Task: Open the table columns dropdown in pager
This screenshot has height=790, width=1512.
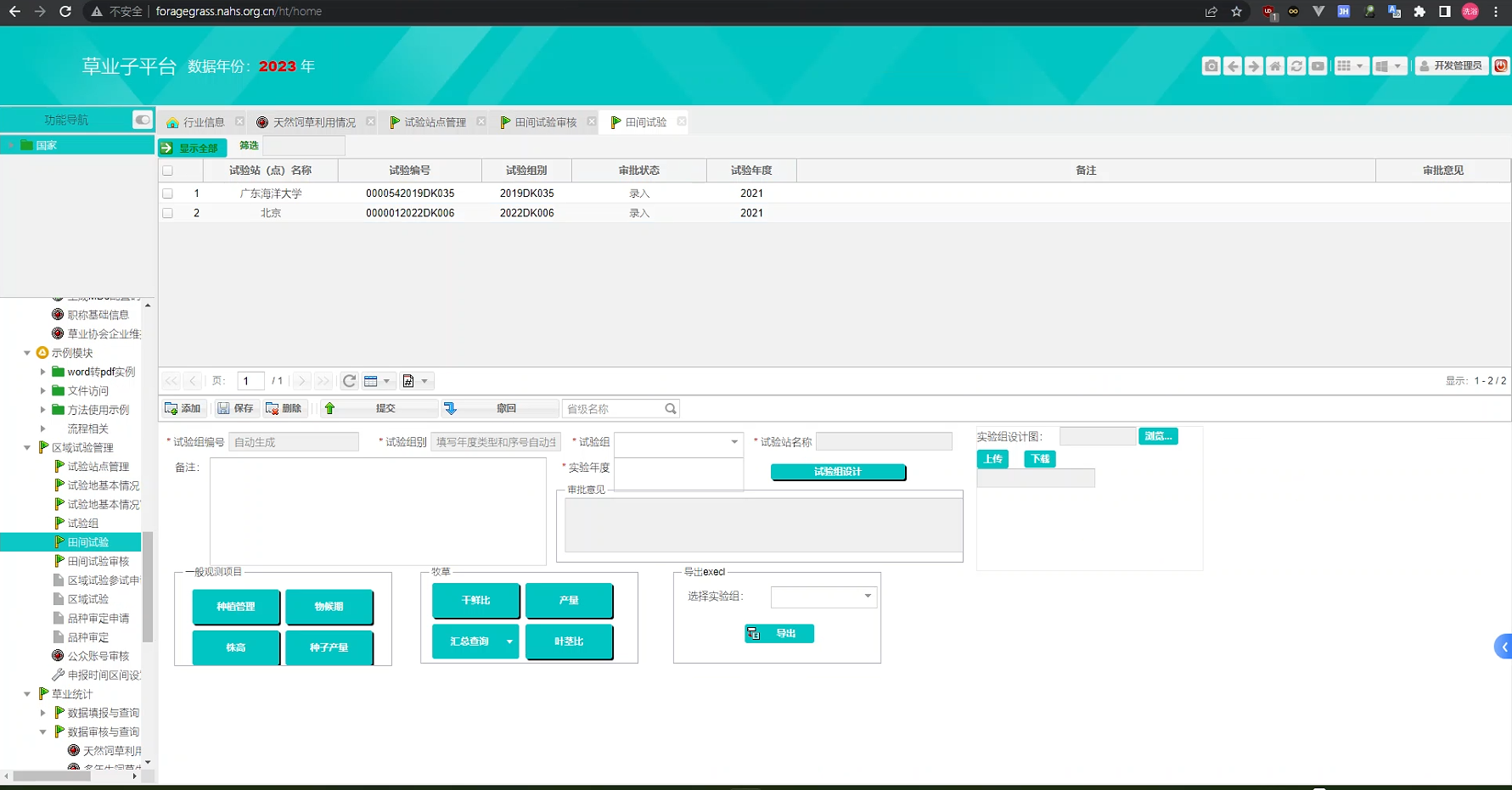Action: (377, 381)
